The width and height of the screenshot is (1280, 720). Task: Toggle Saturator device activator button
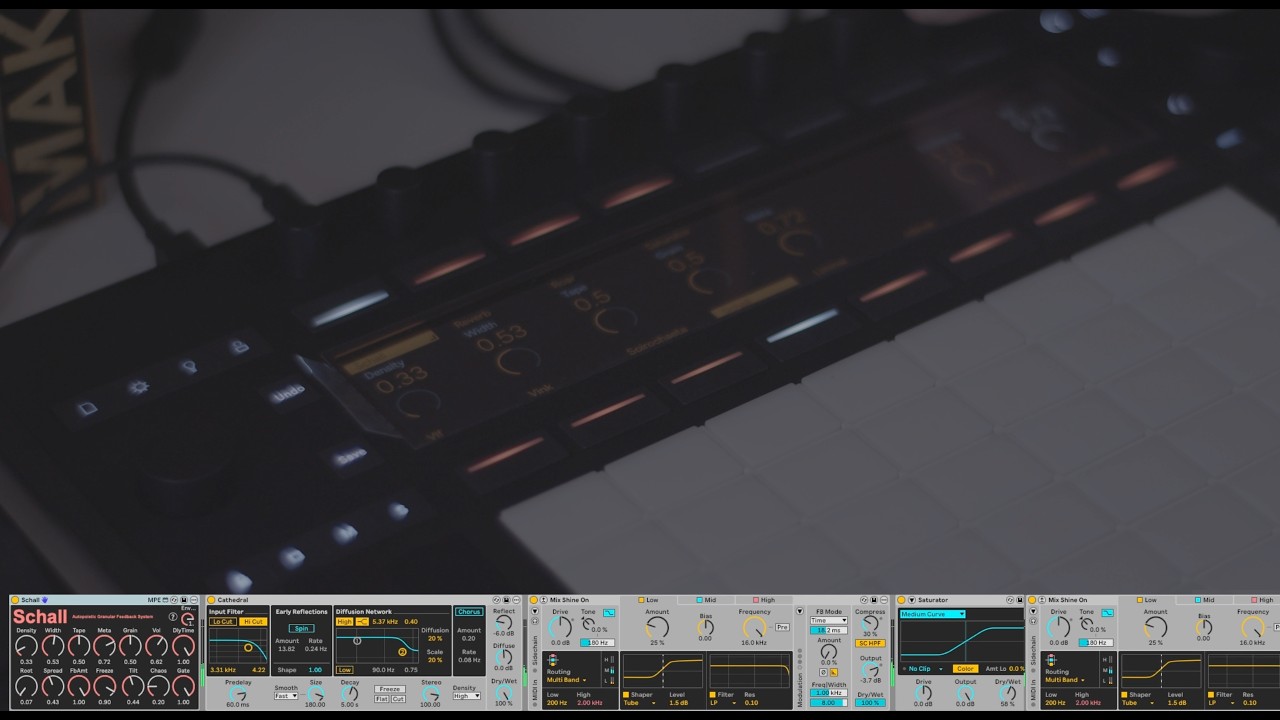900,600
